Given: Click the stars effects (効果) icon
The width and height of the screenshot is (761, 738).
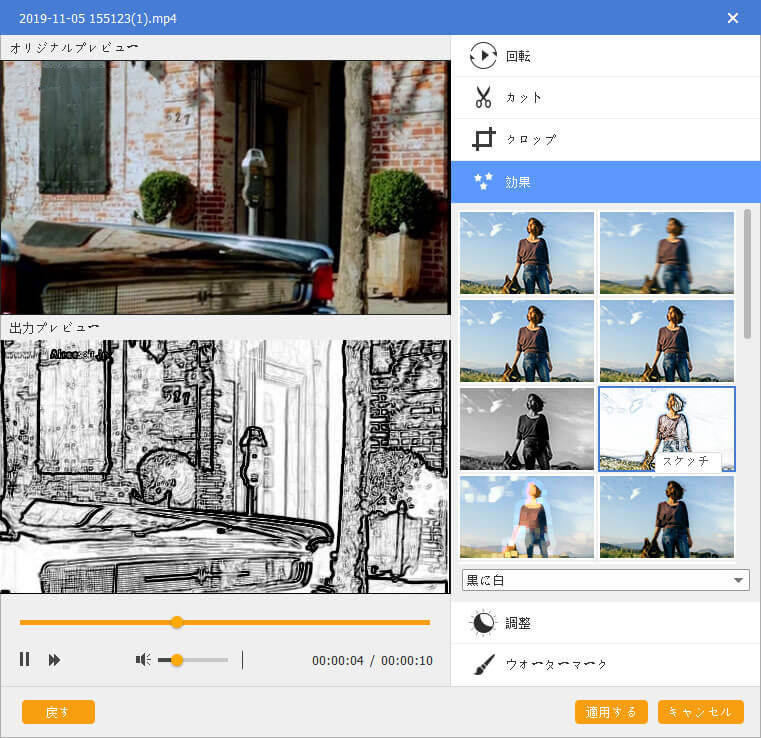Looking at the screenshot, I should point(483,181).
